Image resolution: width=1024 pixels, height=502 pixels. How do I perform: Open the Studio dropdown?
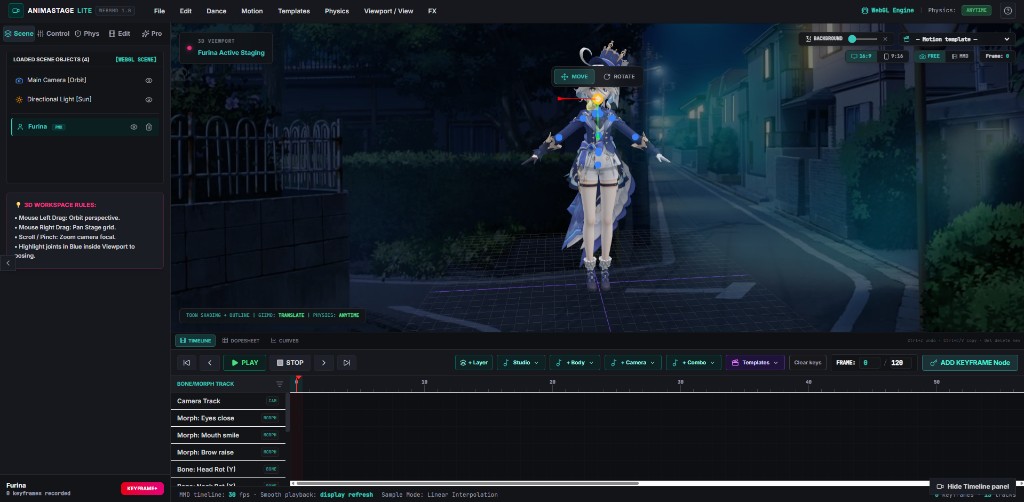click(521, 363)
